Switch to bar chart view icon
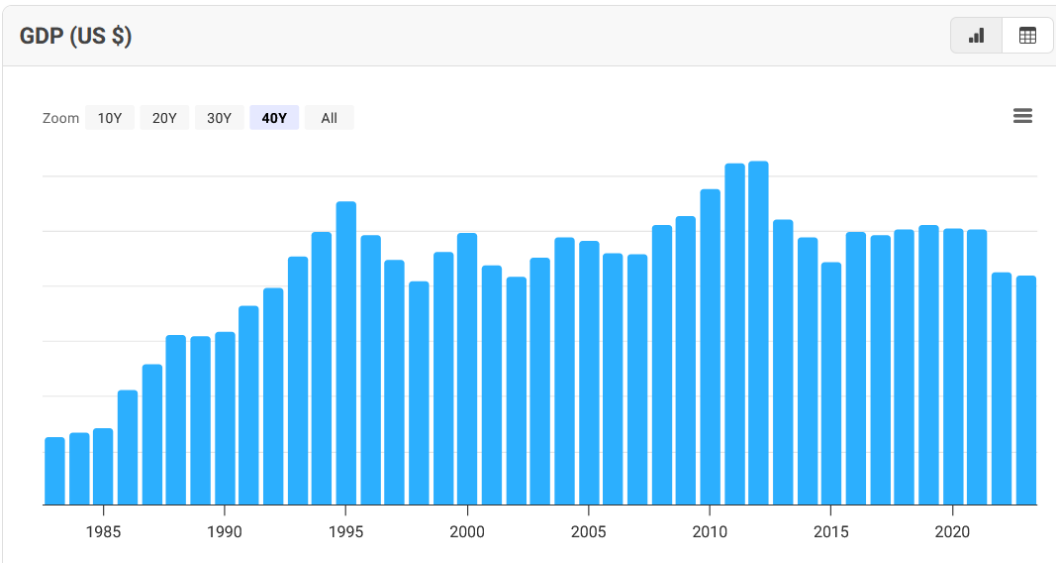The height and width of the screenshot is (563, 1056). [976, 36]
